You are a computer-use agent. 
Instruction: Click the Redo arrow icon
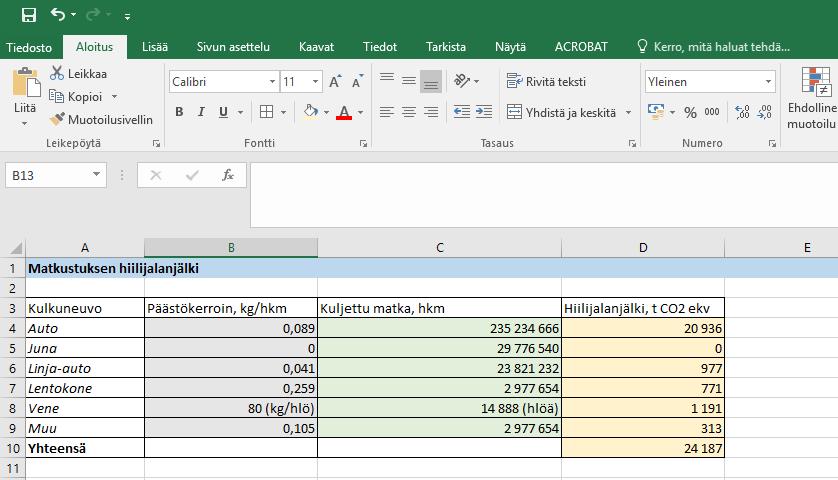click(x=93, y=14)
